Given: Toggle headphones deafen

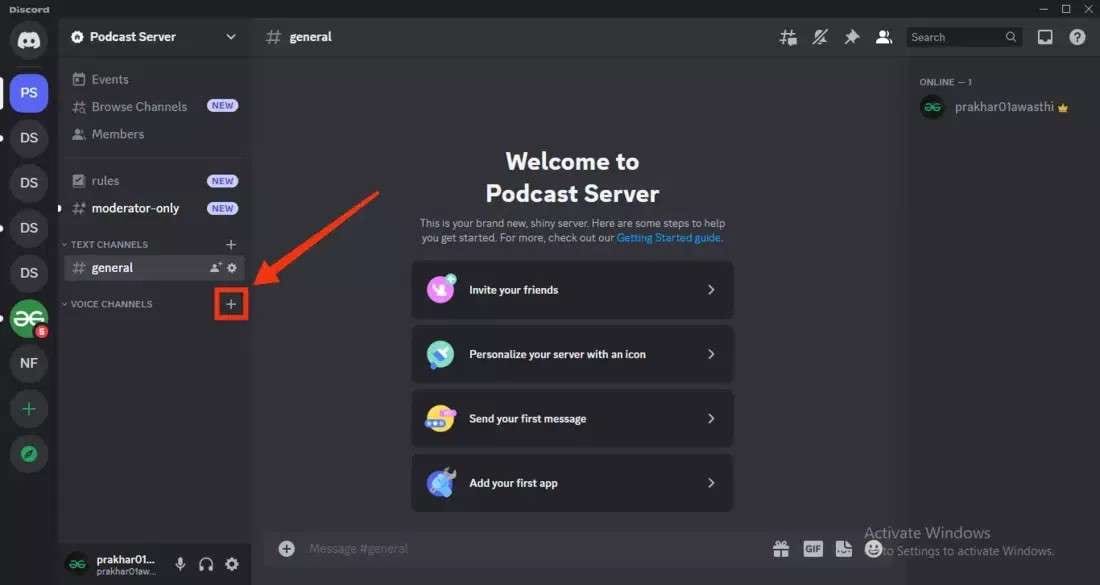Looking at the screenshot, I should [206, 564].
